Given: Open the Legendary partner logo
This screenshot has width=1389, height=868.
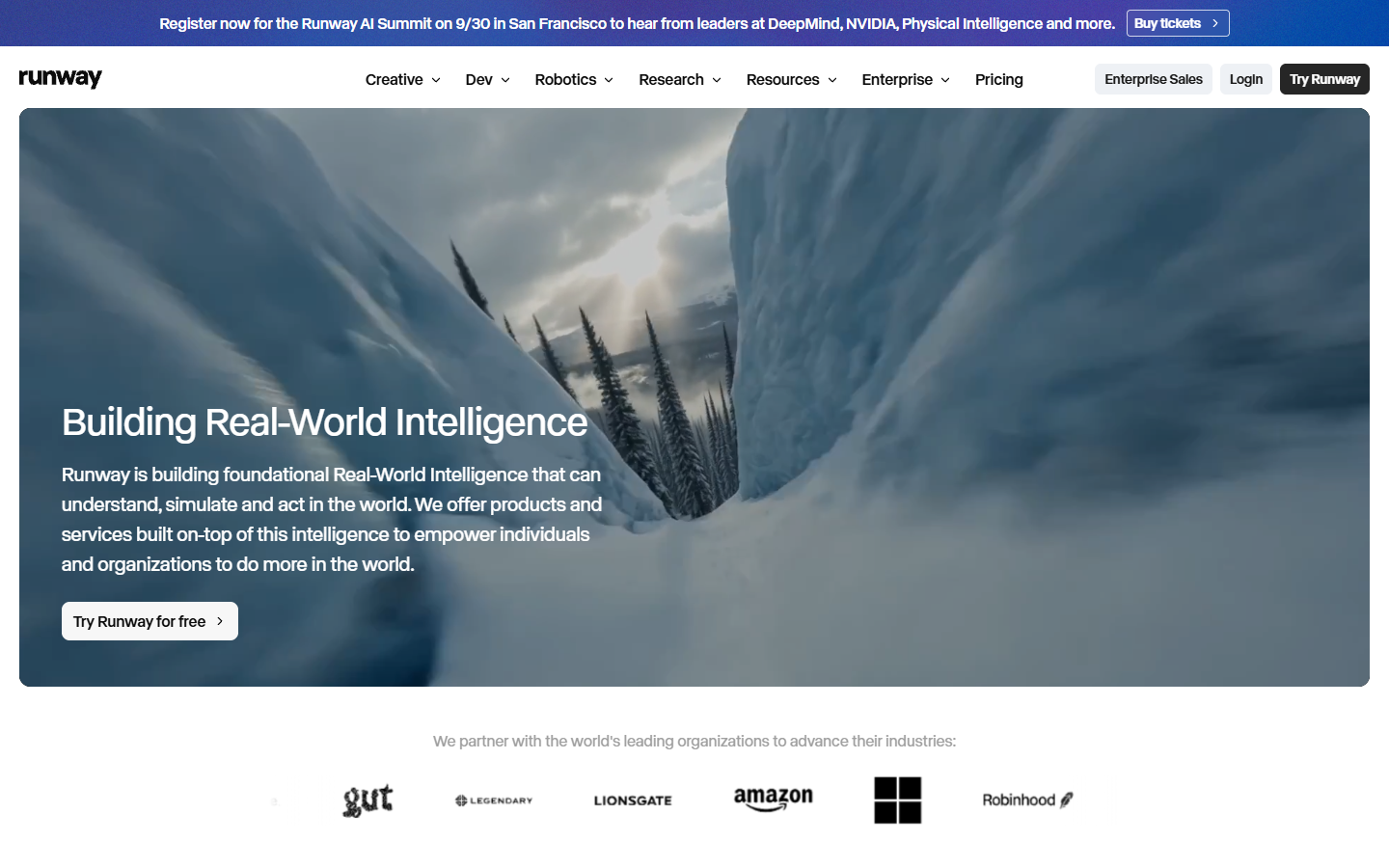Looking at the screenshot, I should (494, 800).
